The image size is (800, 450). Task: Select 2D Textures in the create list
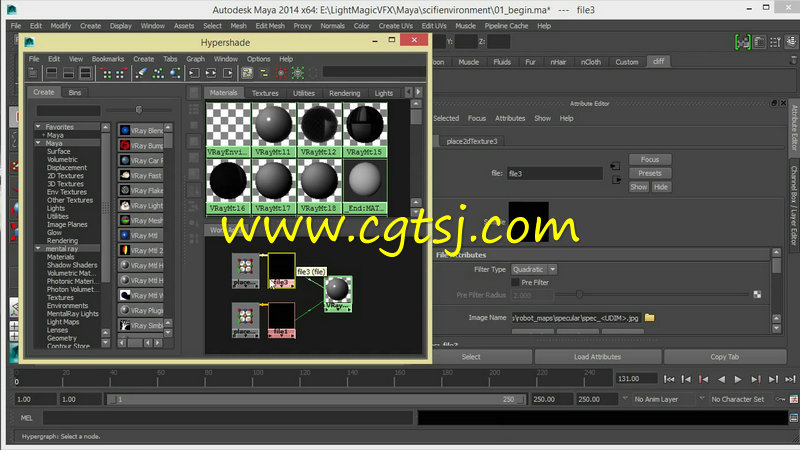pos(65,176)
